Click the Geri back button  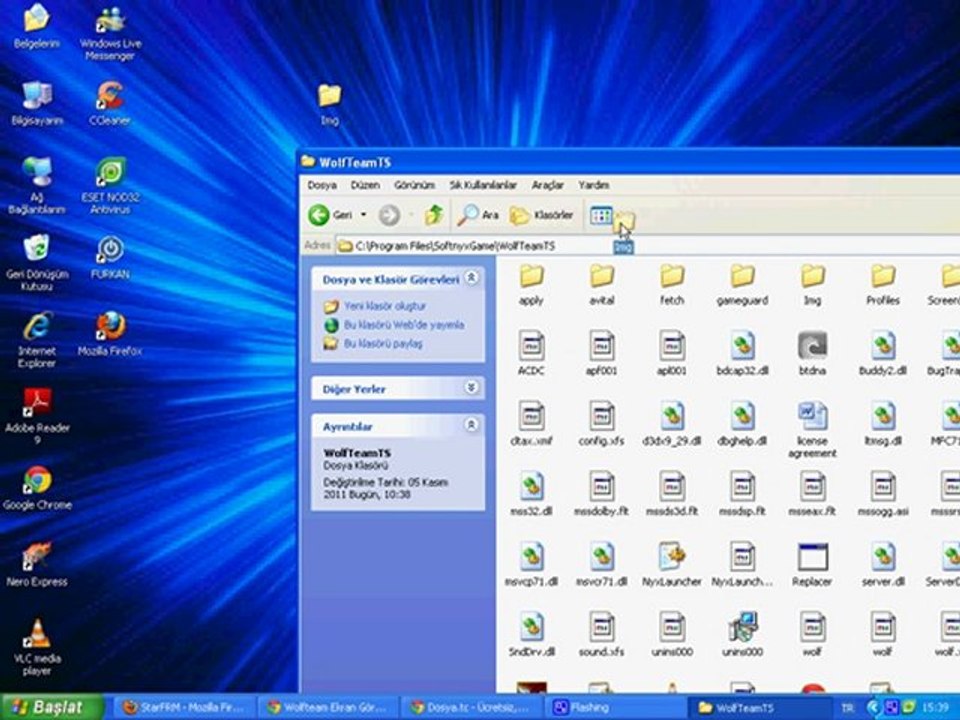(x=331, y=215)
